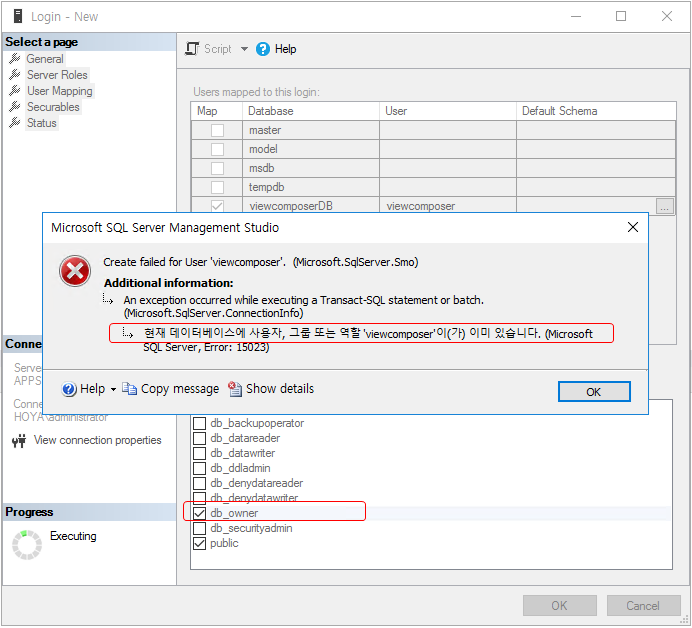Select the viewcomposerDB database cell
Image resolution: width=692 pixels, height=628 pixels.
[x=311, y=205]
